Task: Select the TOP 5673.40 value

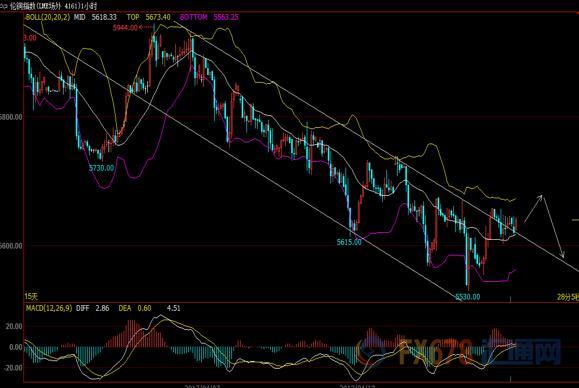Action: click(148, 17)
